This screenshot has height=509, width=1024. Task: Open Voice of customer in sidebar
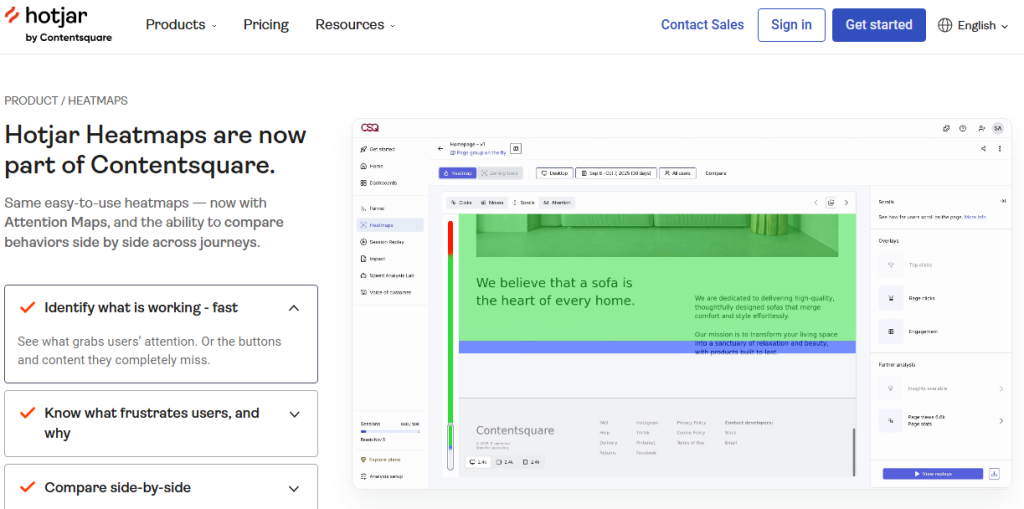coord(386,292)
